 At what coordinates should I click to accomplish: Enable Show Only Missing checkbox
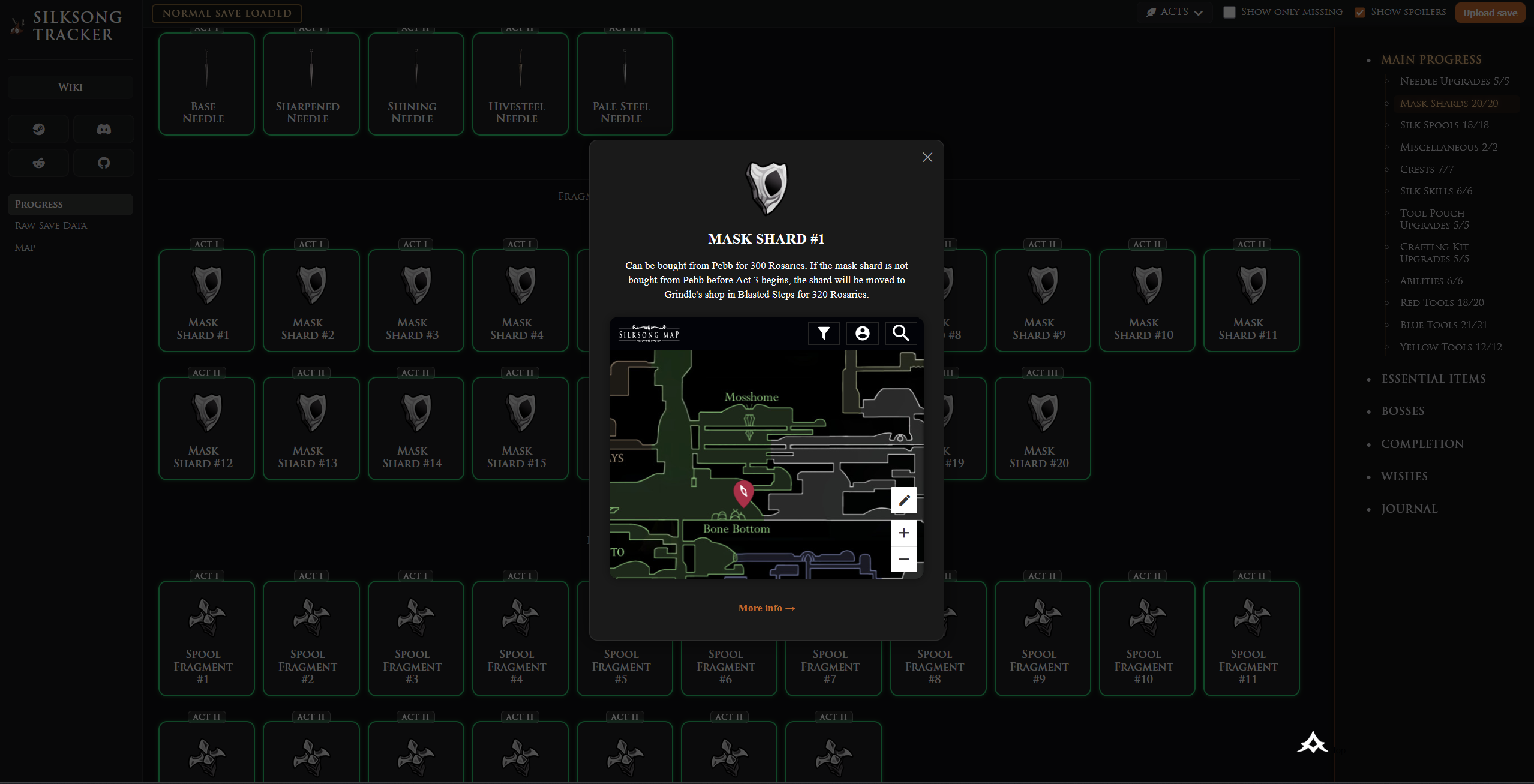coord(1229,12)
